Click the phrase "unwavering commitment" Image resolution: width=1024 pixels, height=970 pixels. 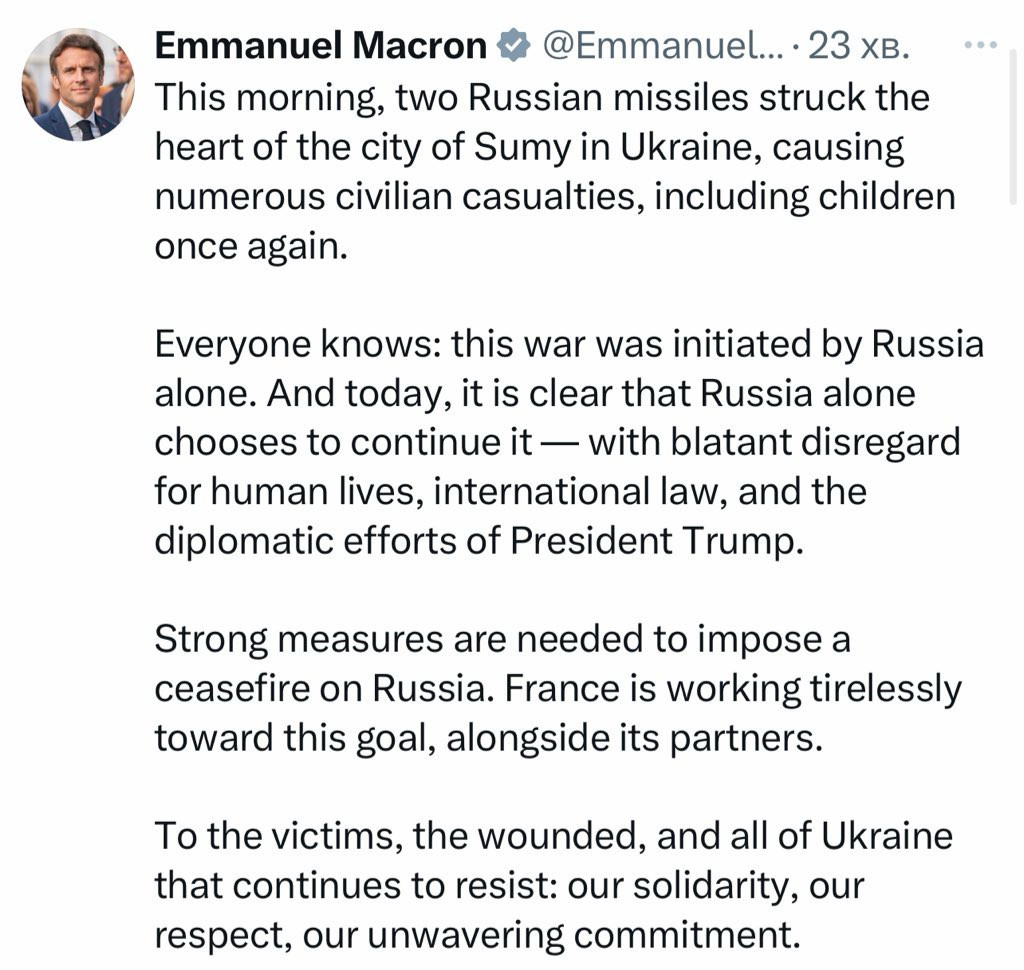click(583, 935)
